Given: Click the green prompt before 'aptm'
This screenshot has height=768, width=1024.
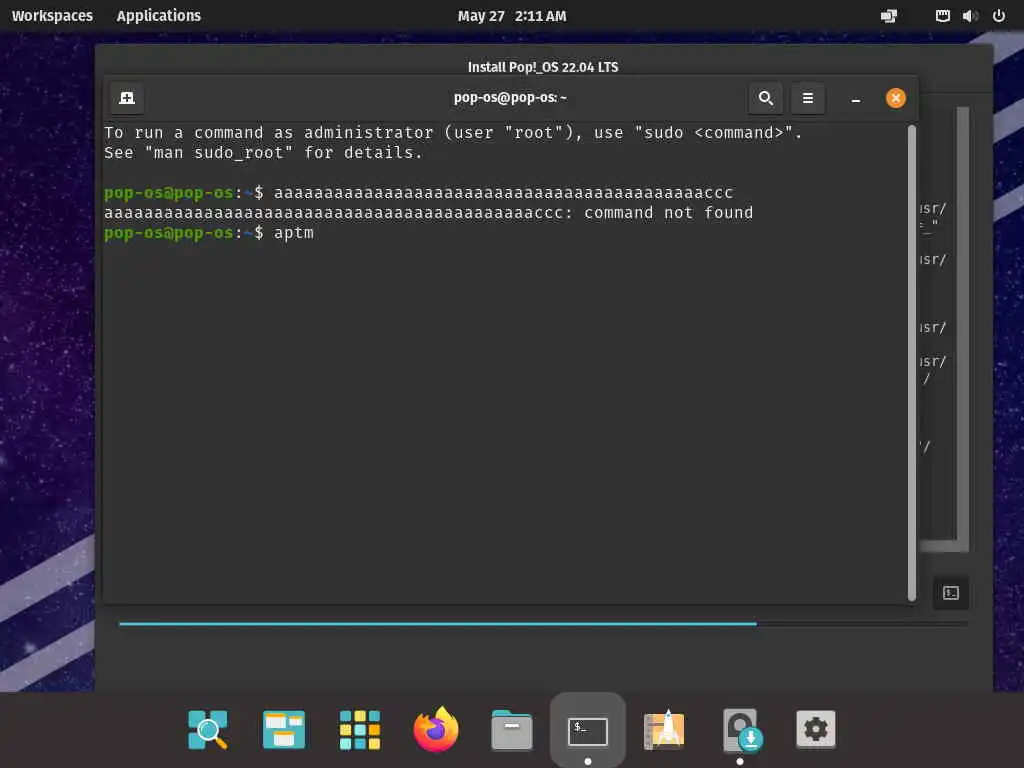Looking at the screenshot, I should [184, 232].
